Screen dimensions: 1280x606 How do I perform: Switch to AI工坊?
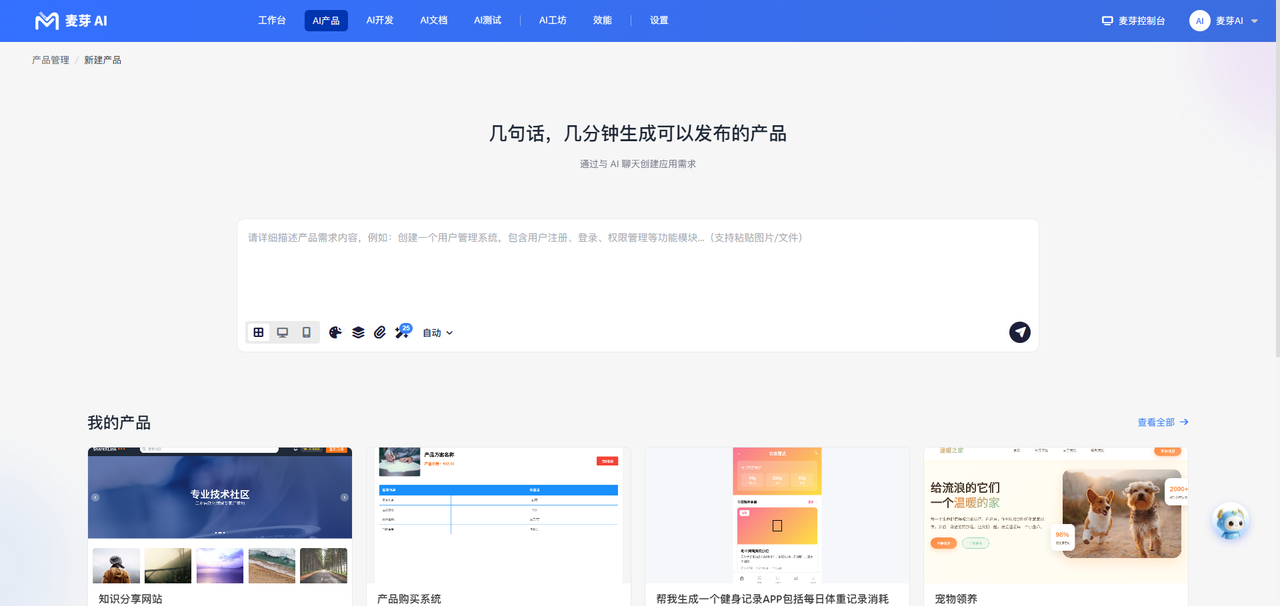pos(553,20)
